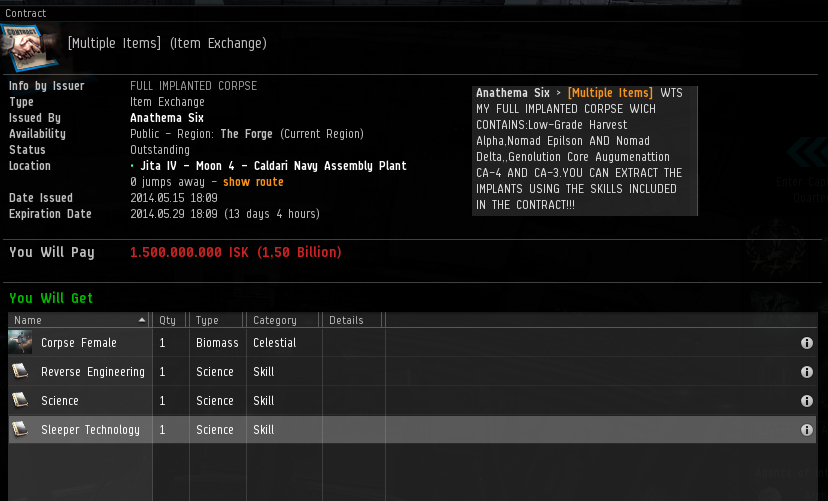
Task: Sort the list by Name column
Action: coord(80,320)
